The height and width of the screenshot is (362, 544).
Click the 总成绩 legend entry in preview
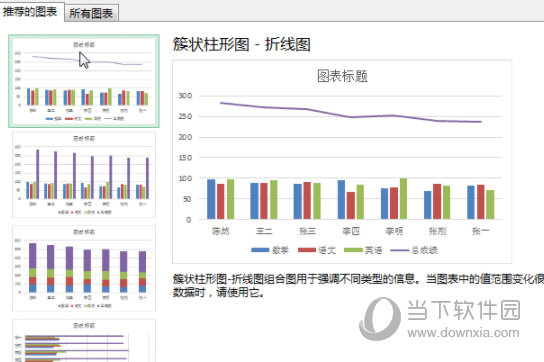click(x=414, y=250)
